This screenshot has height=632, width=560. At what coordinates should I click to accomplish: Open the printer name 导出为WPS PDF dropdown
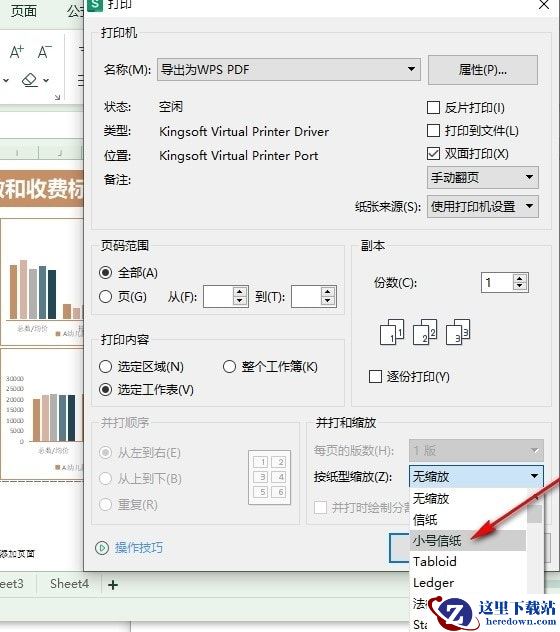pyautogui.click(x=289, y=69)
